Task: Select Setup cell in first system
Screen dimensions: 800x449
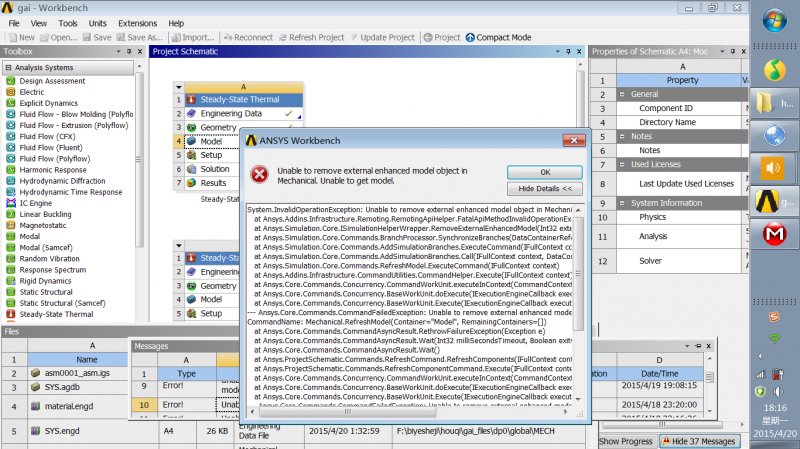Action: [x=211, y=155]
